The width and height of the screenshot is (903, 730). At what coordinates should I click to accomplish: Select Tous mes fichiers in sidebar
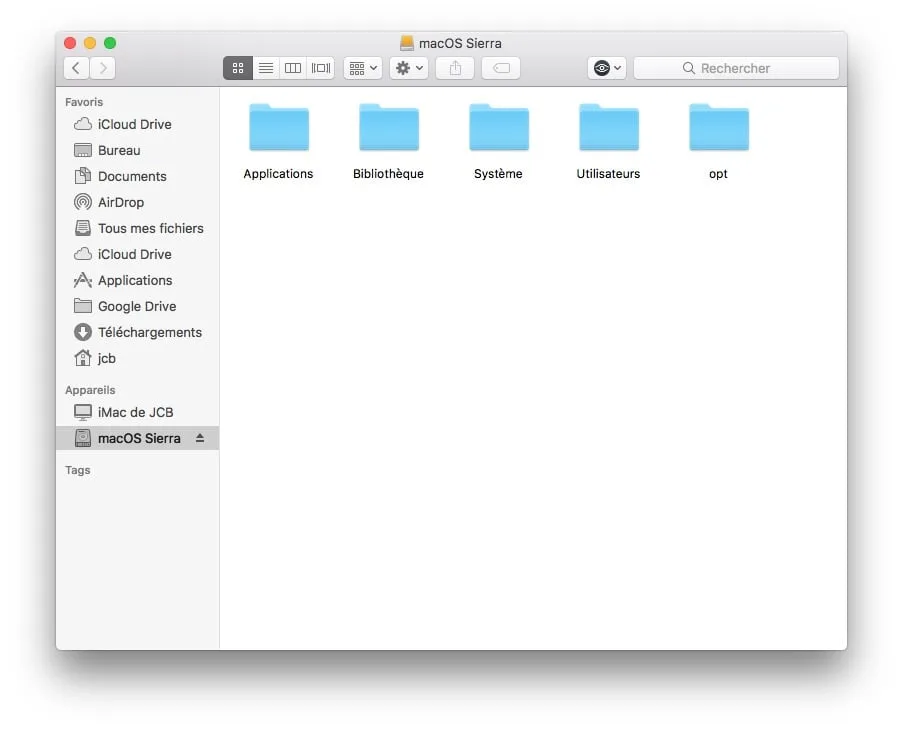pos(137,228)
